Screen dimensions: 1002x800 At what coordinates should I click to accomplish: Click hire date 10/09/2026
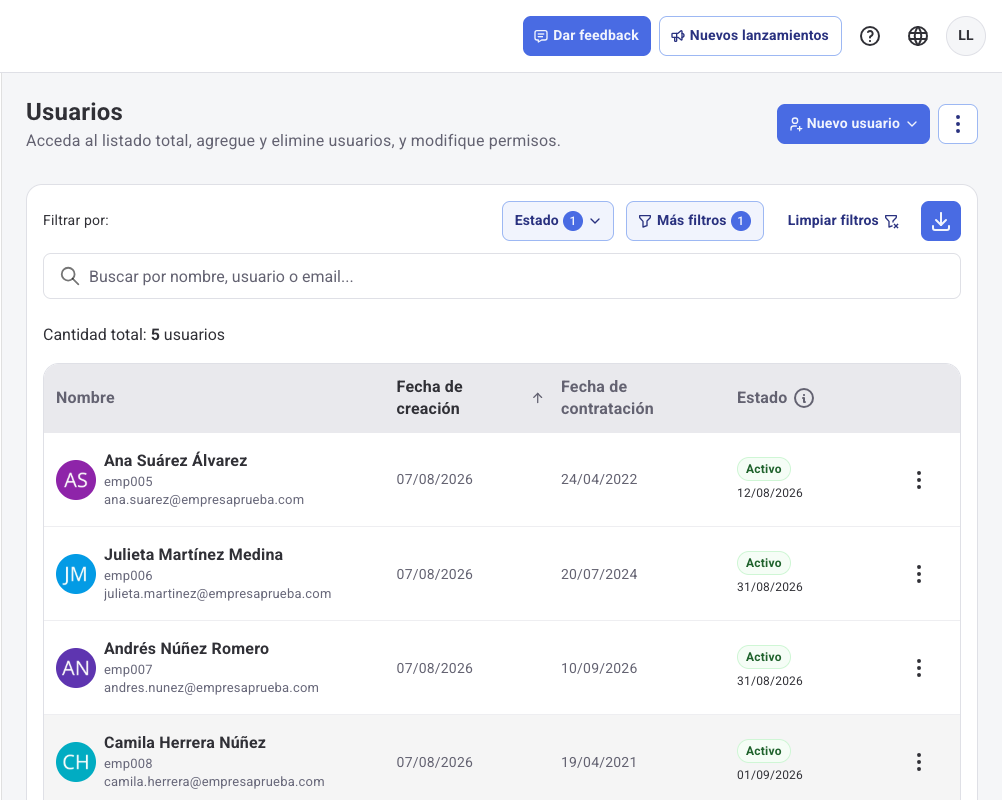(599, 668)
